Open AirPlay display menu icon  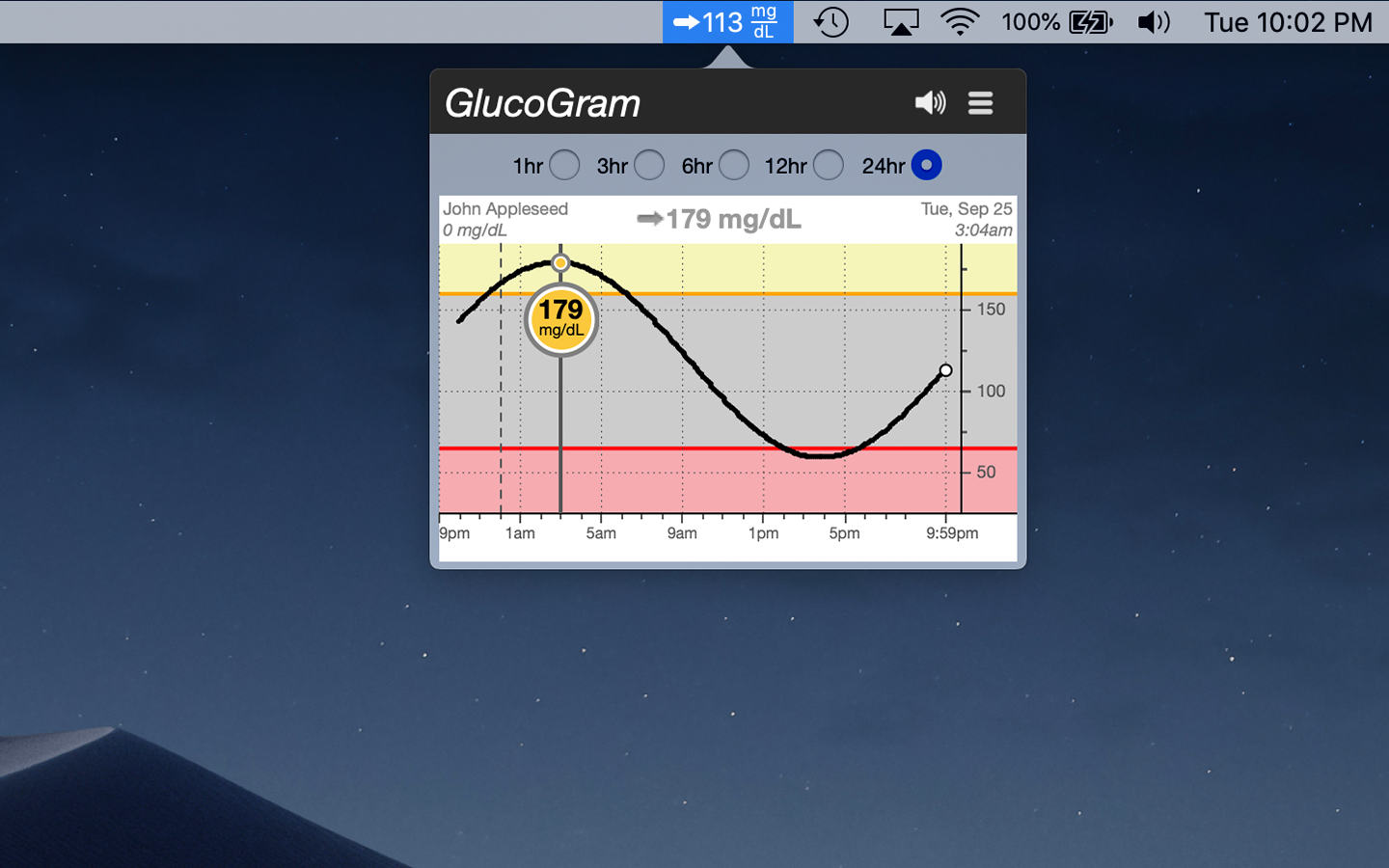coord(901,21)
